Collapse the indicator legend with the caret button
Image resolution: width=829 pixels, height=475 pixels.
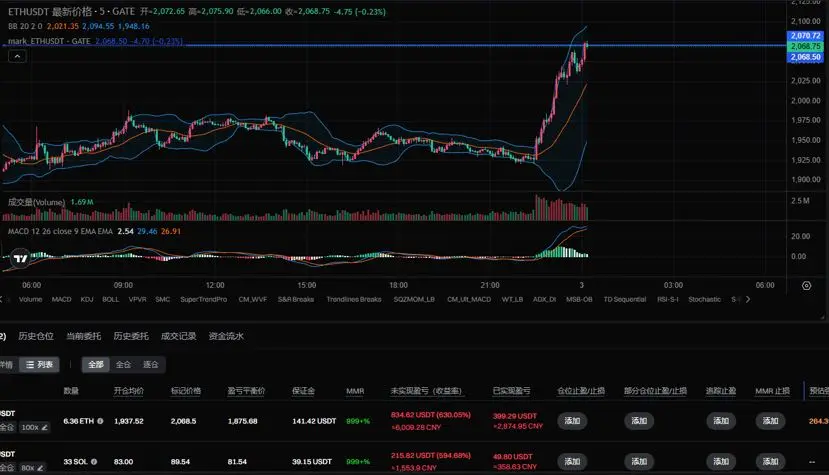point(17,56)
